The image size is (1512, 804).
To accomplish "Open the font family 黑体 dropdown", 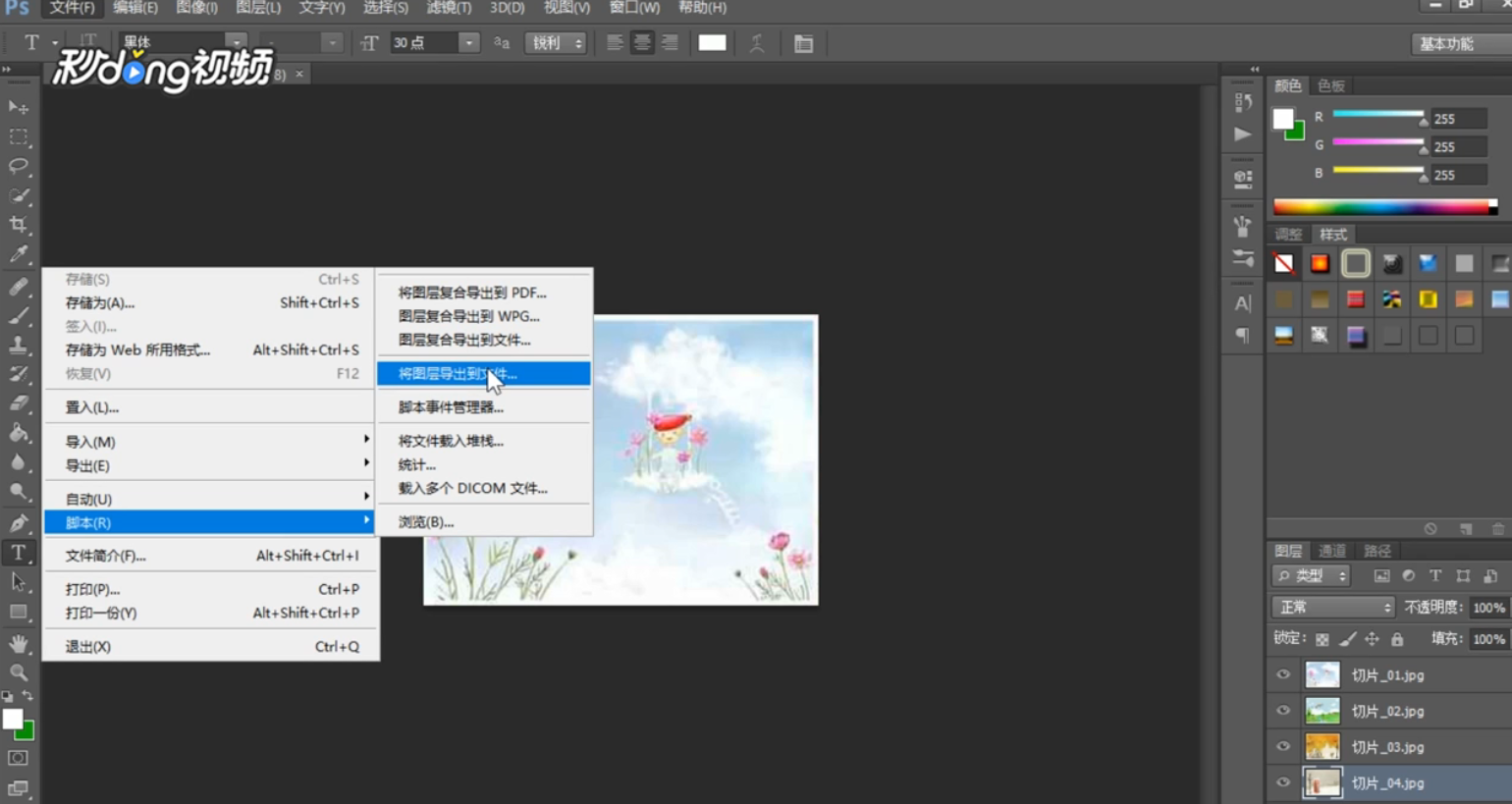I will pyautogui.click(x=236, y=42).
